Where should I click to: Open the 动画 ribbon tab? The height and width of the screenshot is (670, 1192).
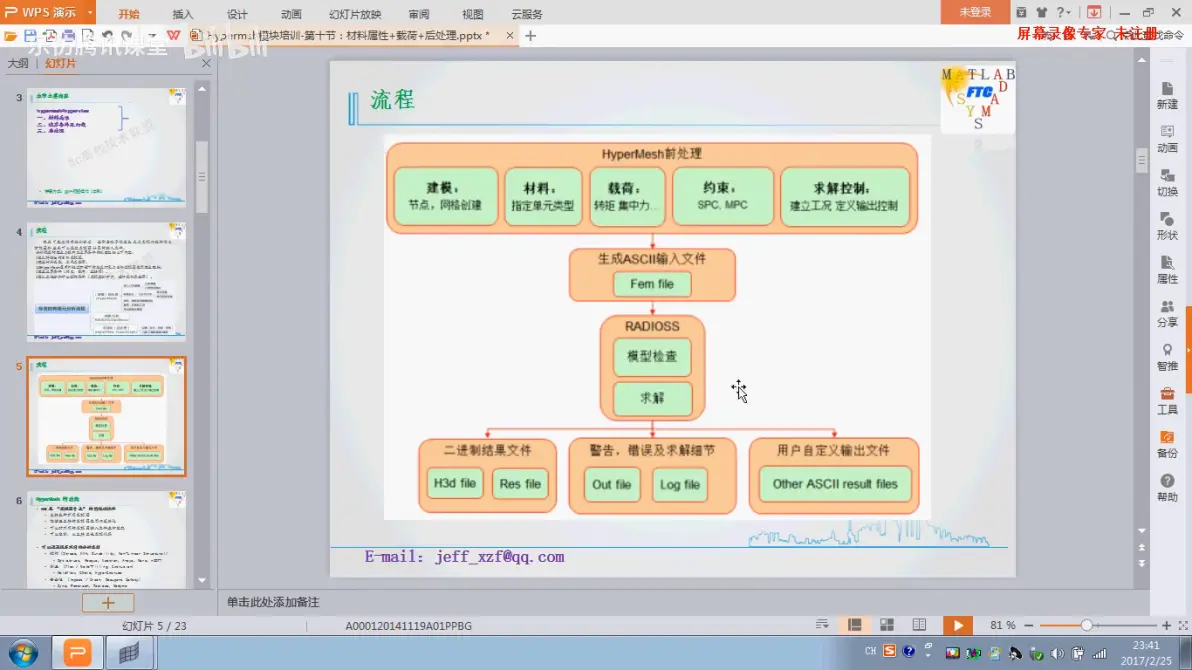tap(291, 14)
